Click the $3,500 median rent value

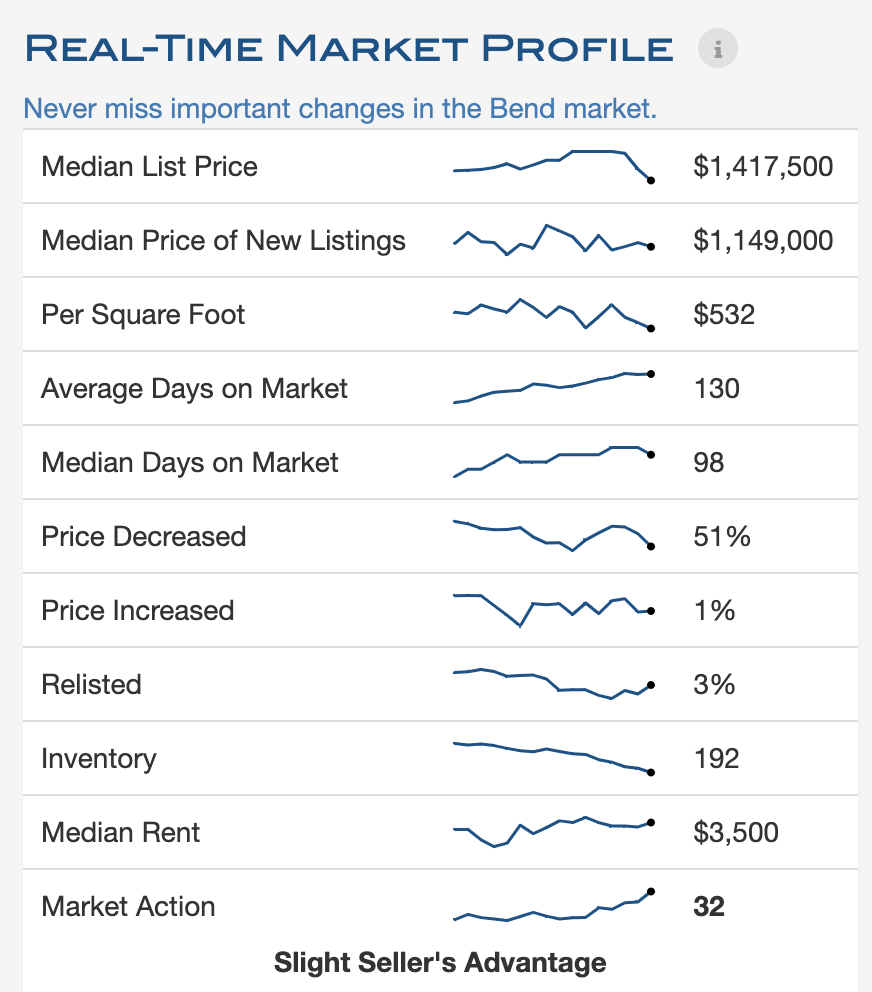[x=735, y=832]
